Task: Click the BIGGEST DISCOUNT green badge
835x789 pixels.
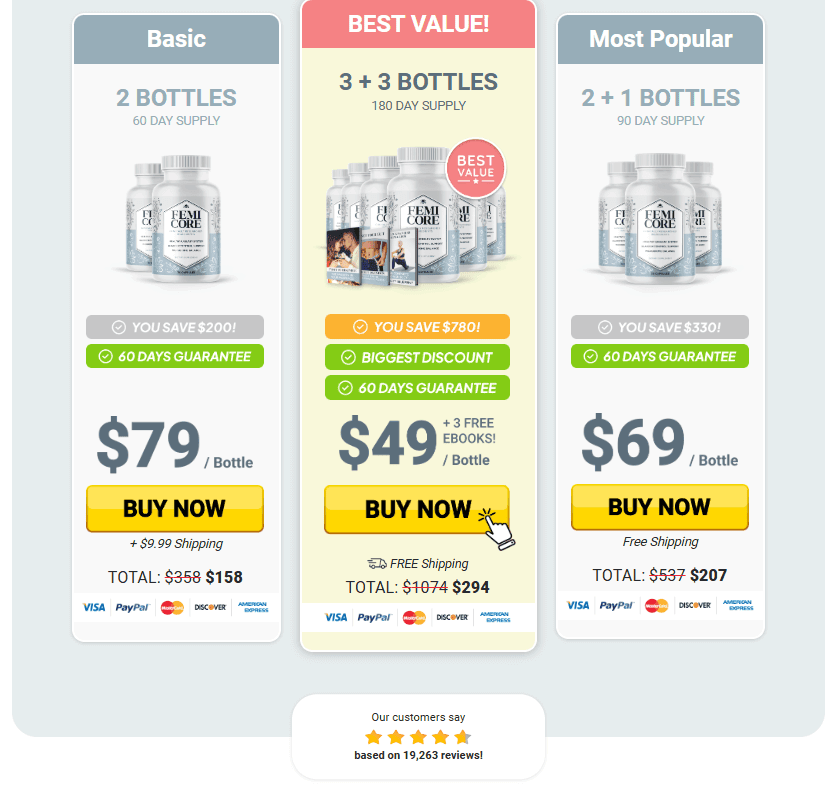Action: tap(417, 357)
